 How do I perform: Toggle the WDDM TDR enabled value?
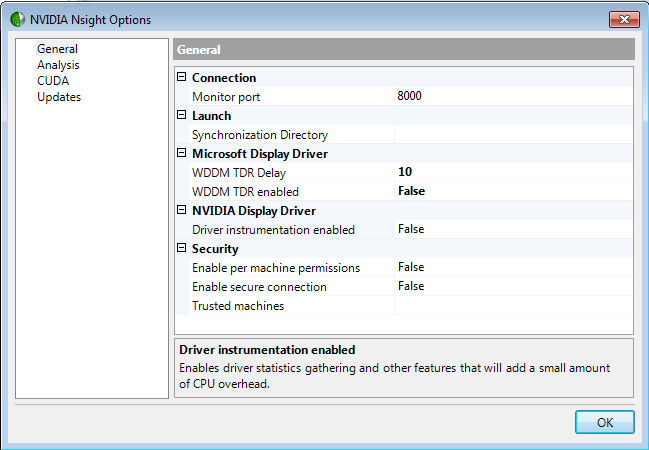click(512, 192)
